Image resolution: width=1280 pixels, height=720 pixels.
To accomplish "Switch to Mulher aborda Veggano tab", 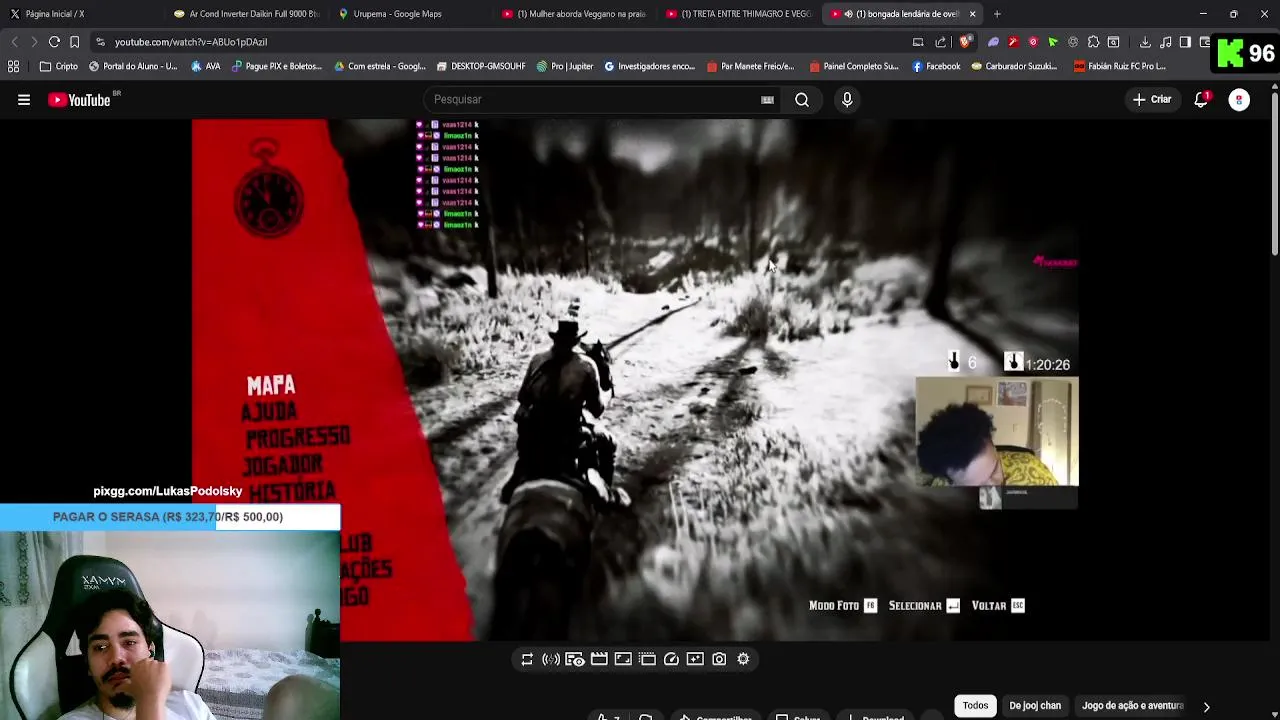I will [573, 14].
